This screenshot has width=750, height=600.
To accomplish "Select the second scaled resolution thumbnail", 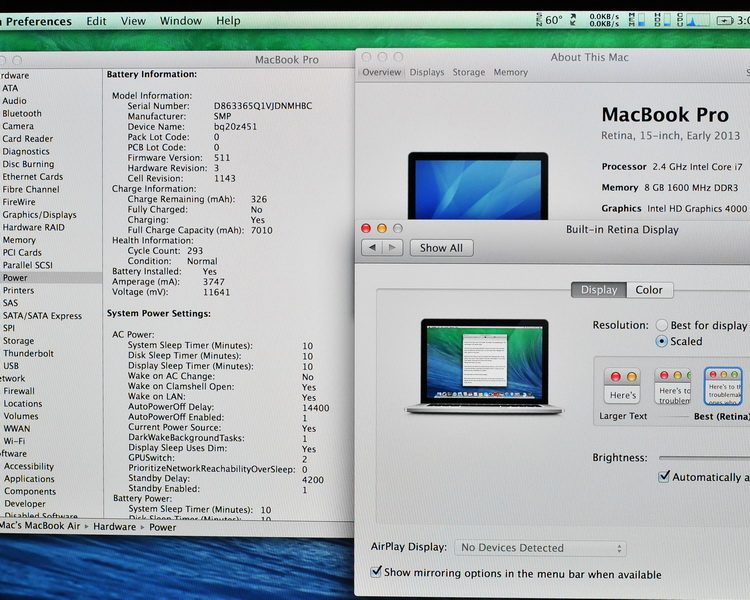I will 673,385.
